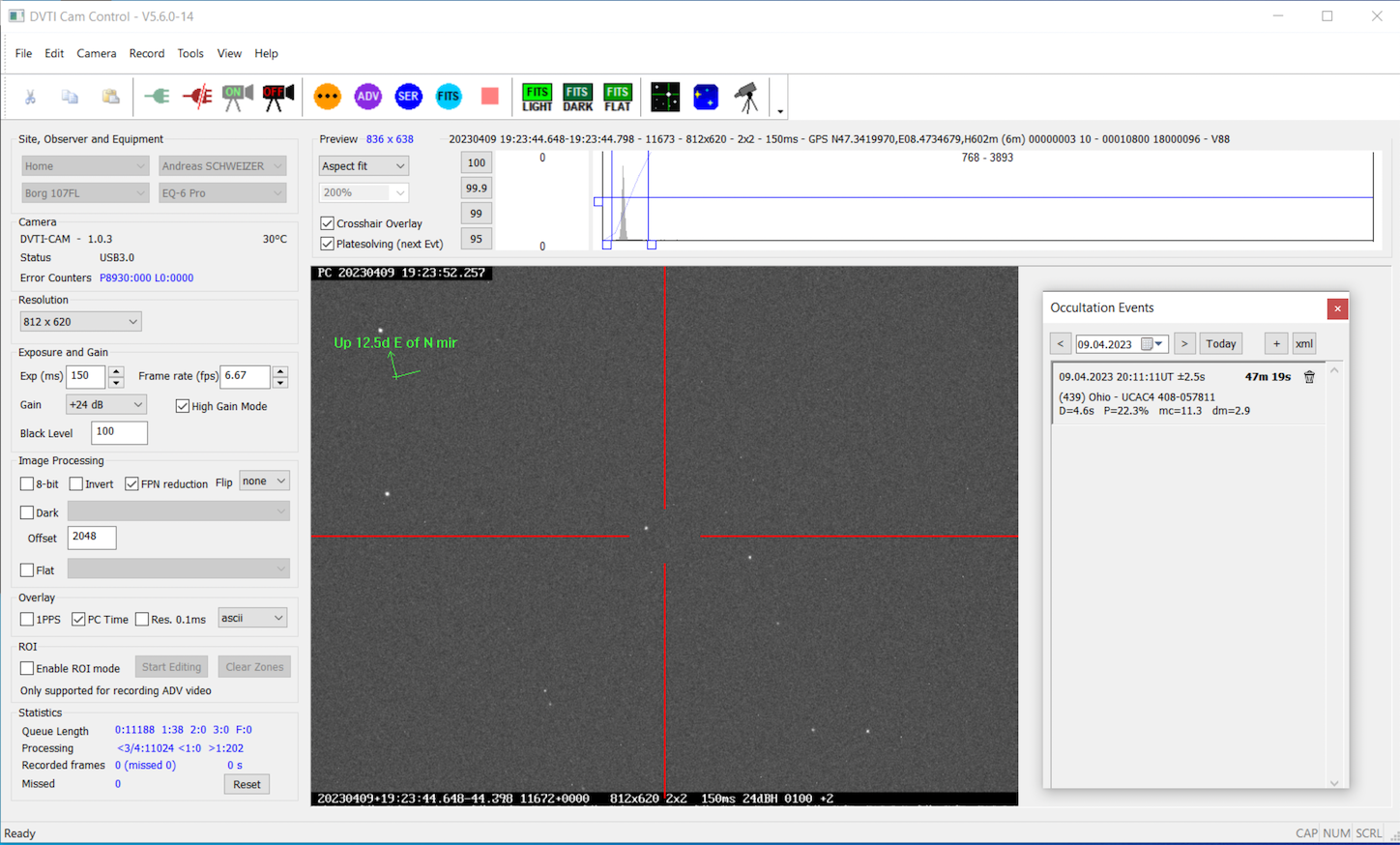Uncheck the Crosshair Overlay checkbox
The image size is (1400, 845).
[x=328, y=223]
